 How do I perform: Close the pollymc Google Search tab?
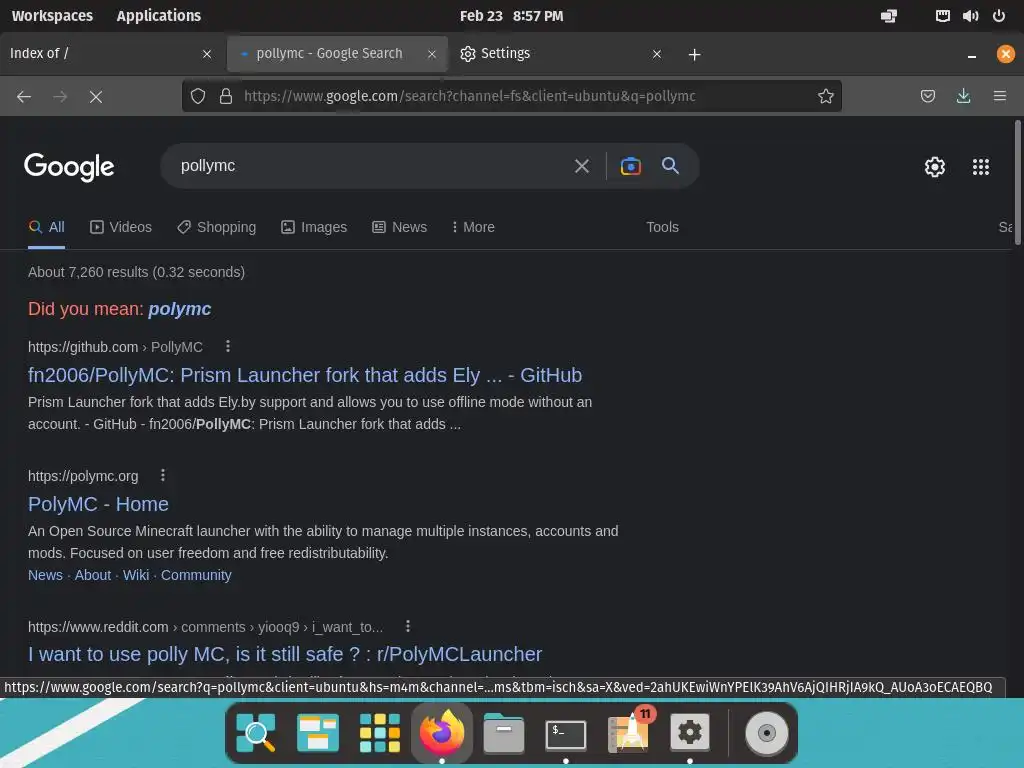point(432,54)
